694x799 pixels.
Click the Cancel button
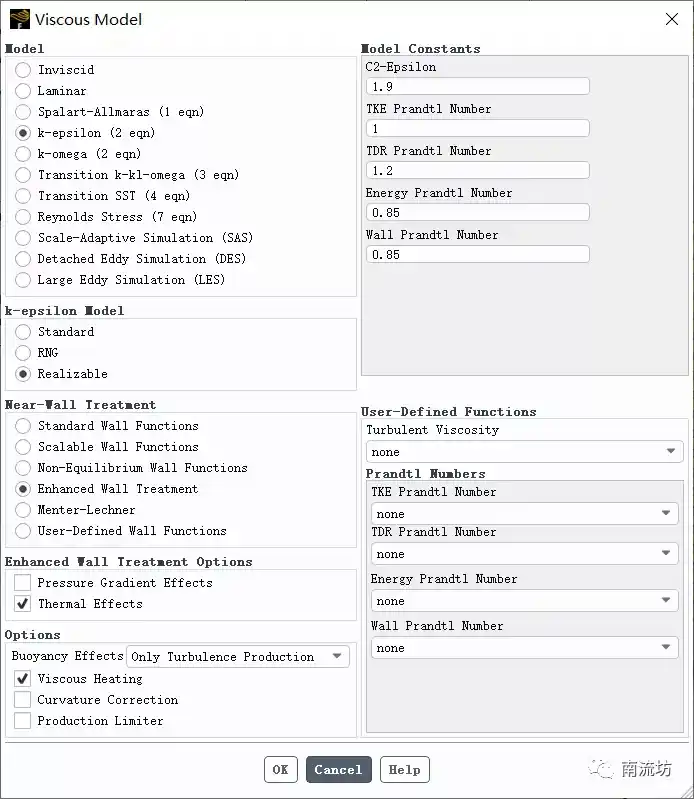(x=338, y=769)
